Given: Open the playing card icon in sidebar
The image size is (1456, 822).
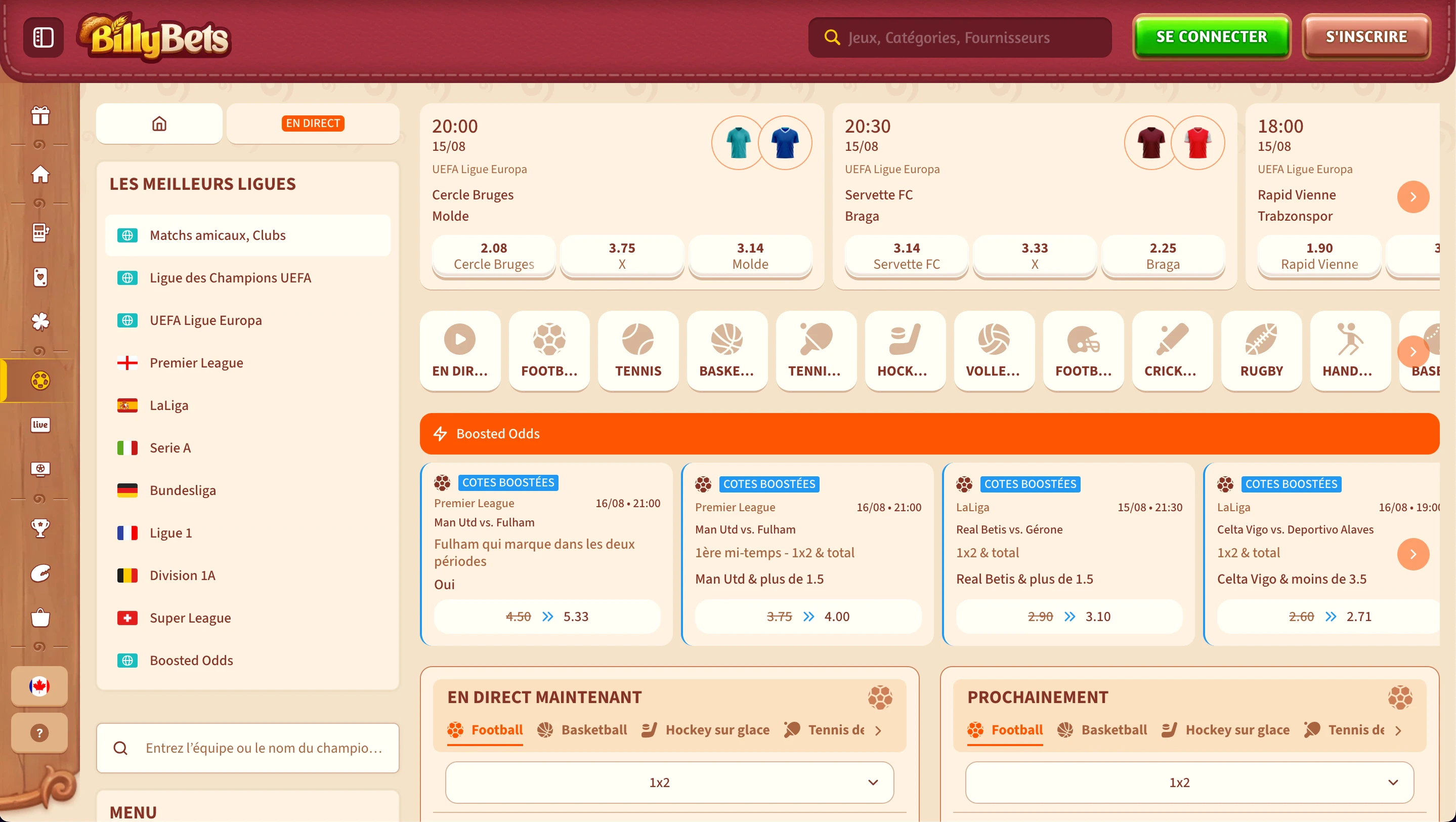Looking at the screenshot, I should click(x=40, y=277).
